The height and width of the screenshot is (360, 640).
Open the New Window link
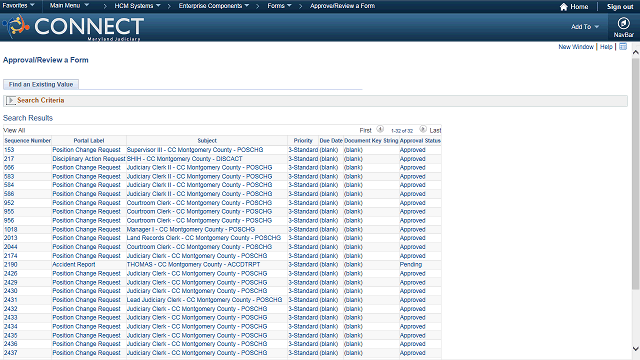tap(576, 47)
